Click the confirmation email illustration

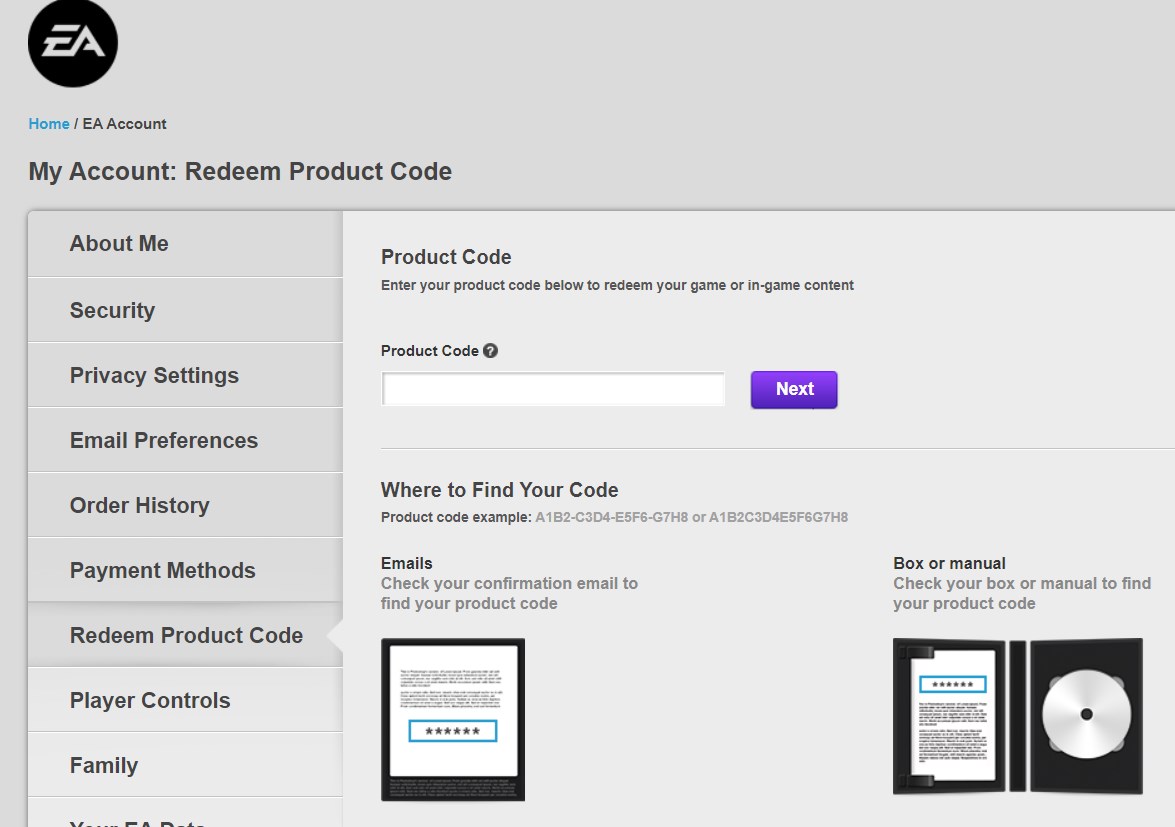[453, 720]
